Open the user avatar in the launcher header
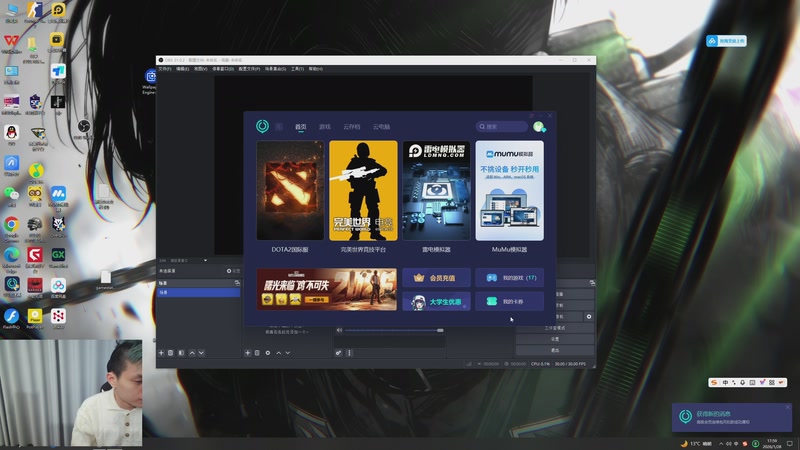 click(x=539, y=127)
